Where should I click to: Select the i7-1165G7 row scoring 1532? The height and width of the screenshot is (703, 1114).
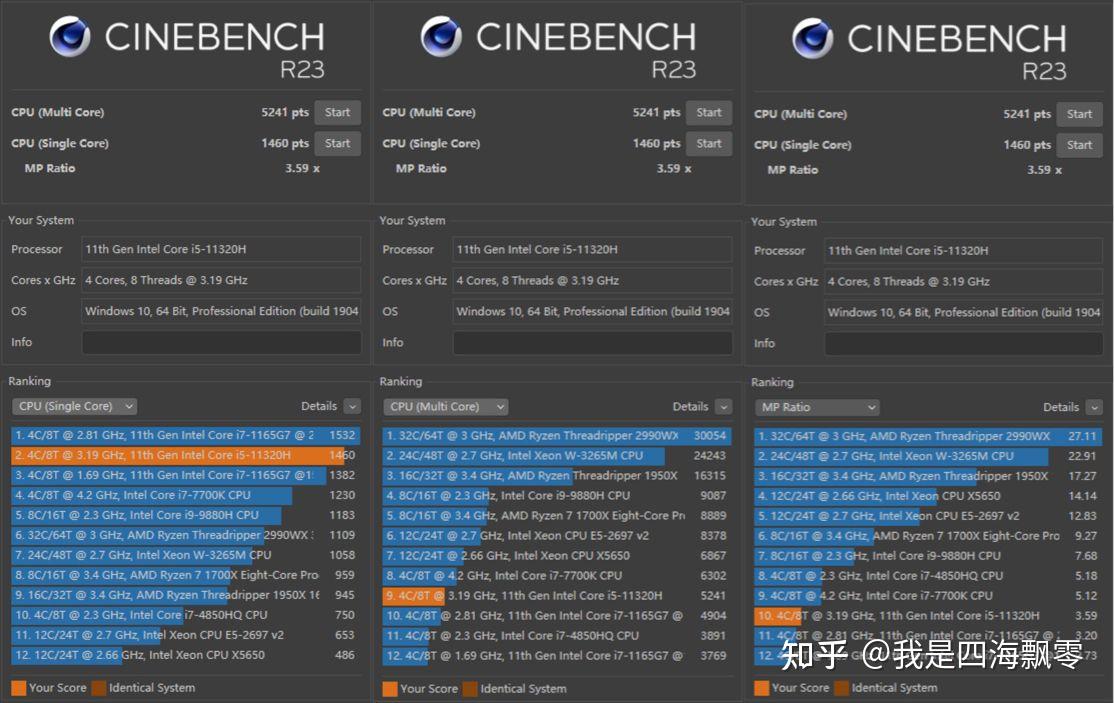tap(185, 435)
